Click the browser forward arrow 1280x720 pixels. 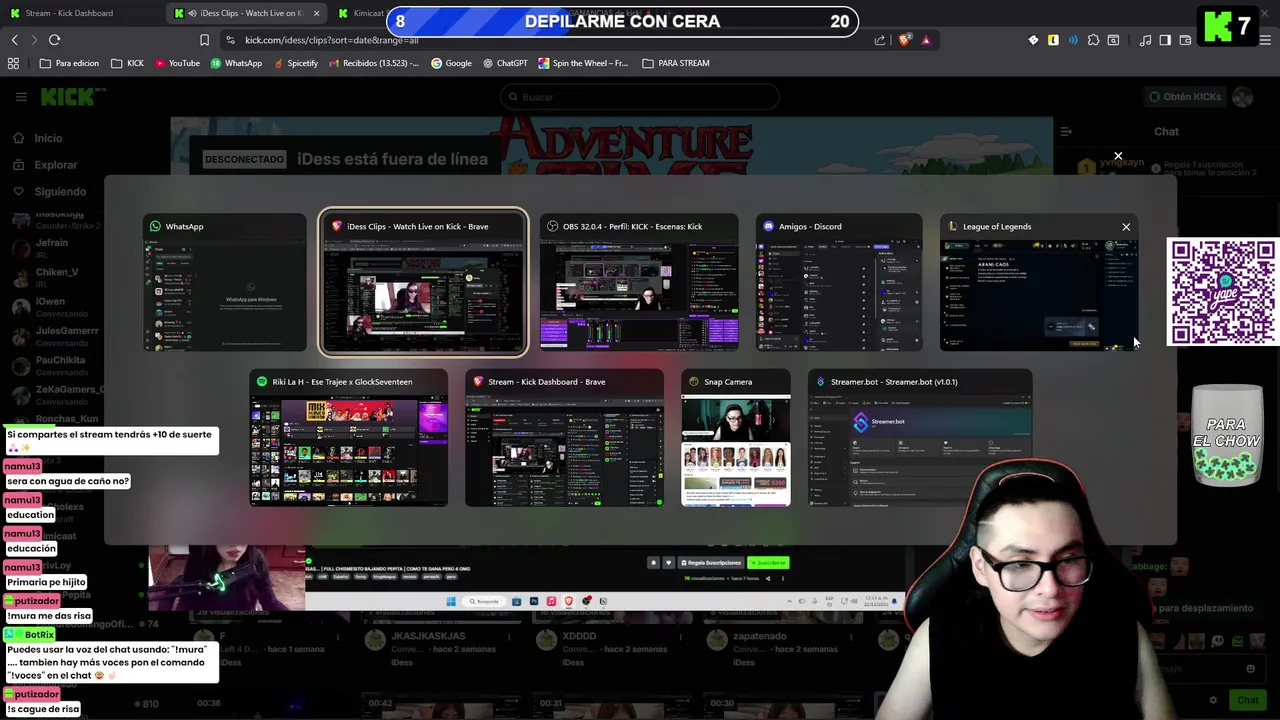(34, 40)
